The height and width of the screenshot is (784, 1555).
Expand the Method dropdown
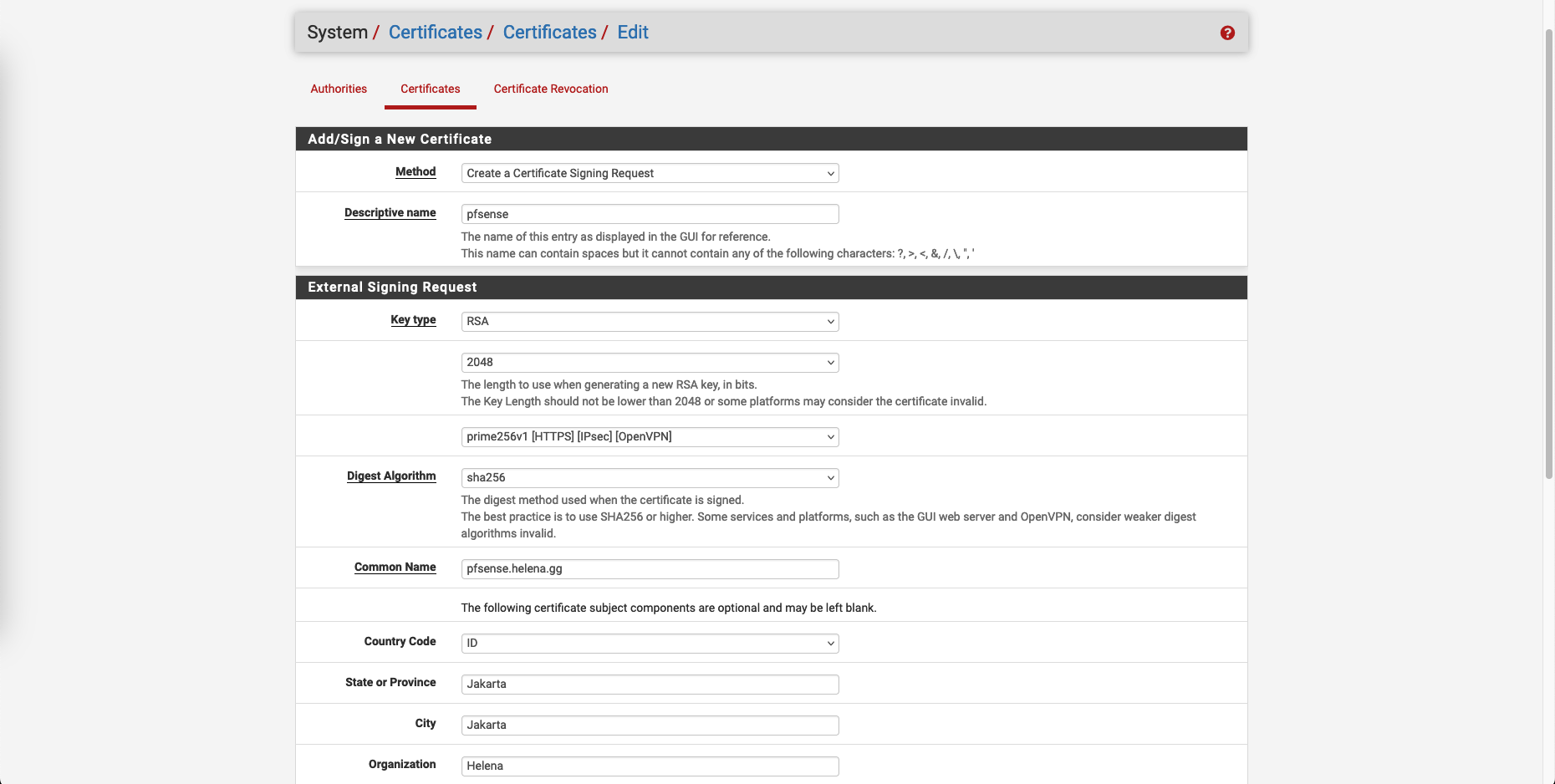click(650, 173)
